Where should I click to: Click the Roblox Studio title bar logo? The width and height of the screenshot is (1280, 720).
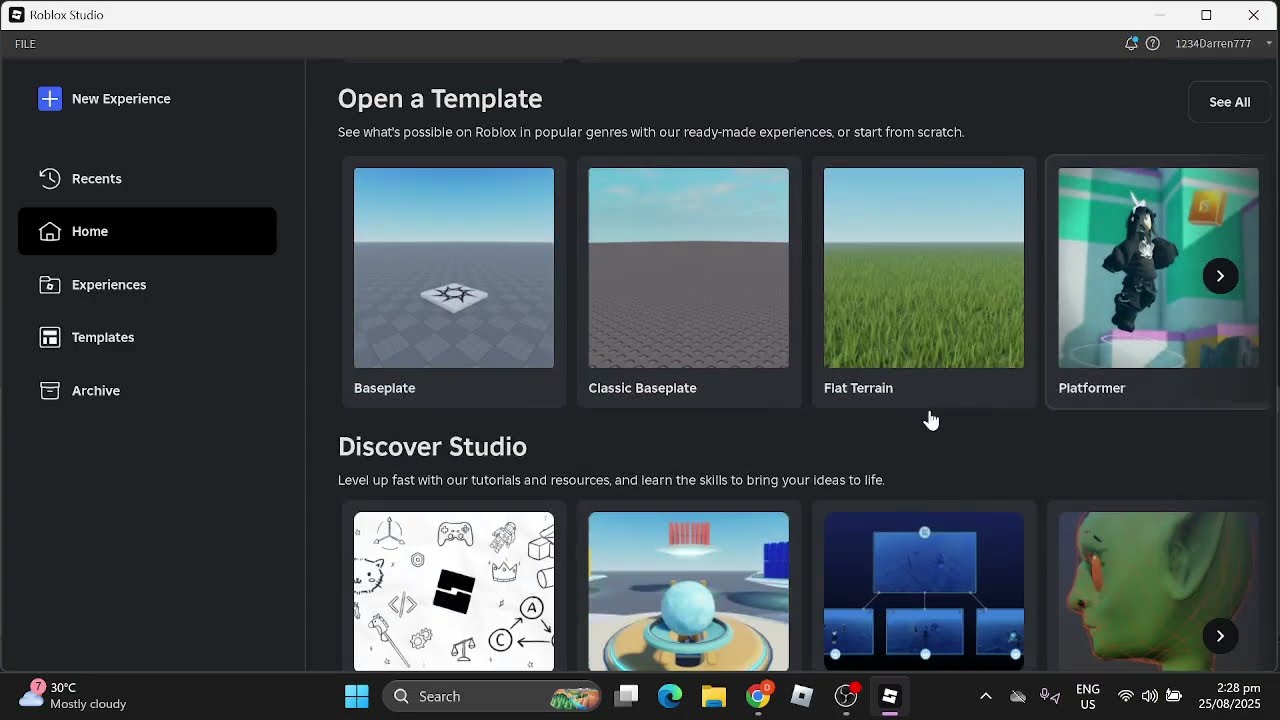(x=17, y=15)
